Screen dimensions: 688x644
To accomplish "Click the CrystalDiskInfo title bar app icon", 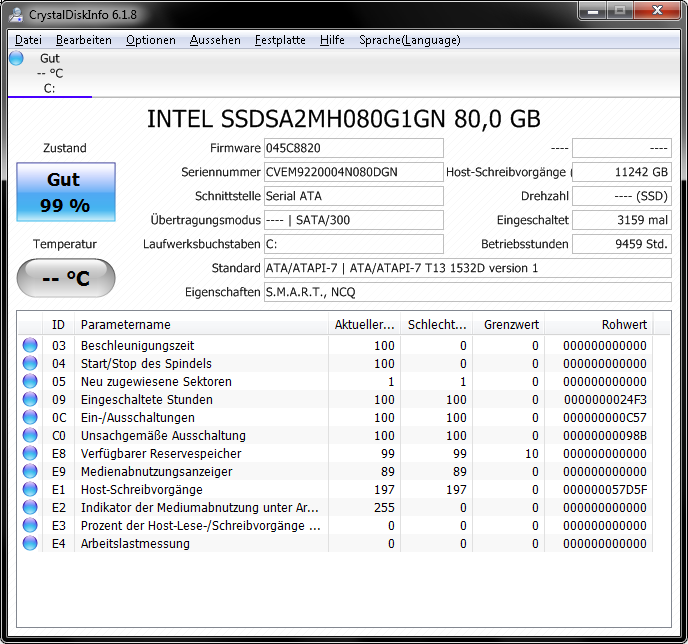I will click(16, 14).
